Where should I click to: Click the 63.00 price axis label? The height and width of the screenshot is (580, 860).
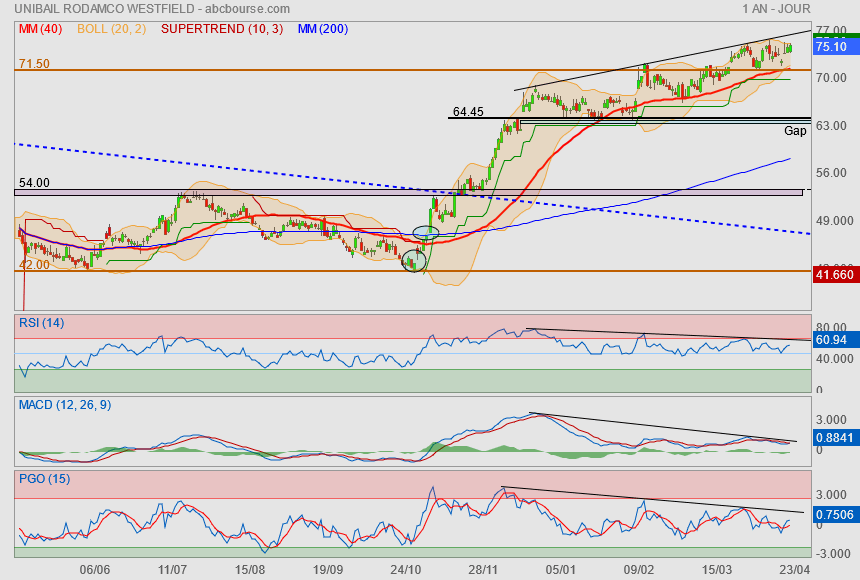[831, 126]
